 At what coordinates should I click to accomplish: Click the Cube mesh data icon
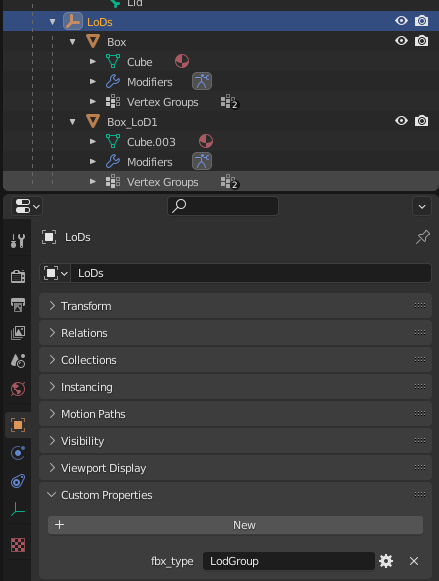[x=113, y=61]
